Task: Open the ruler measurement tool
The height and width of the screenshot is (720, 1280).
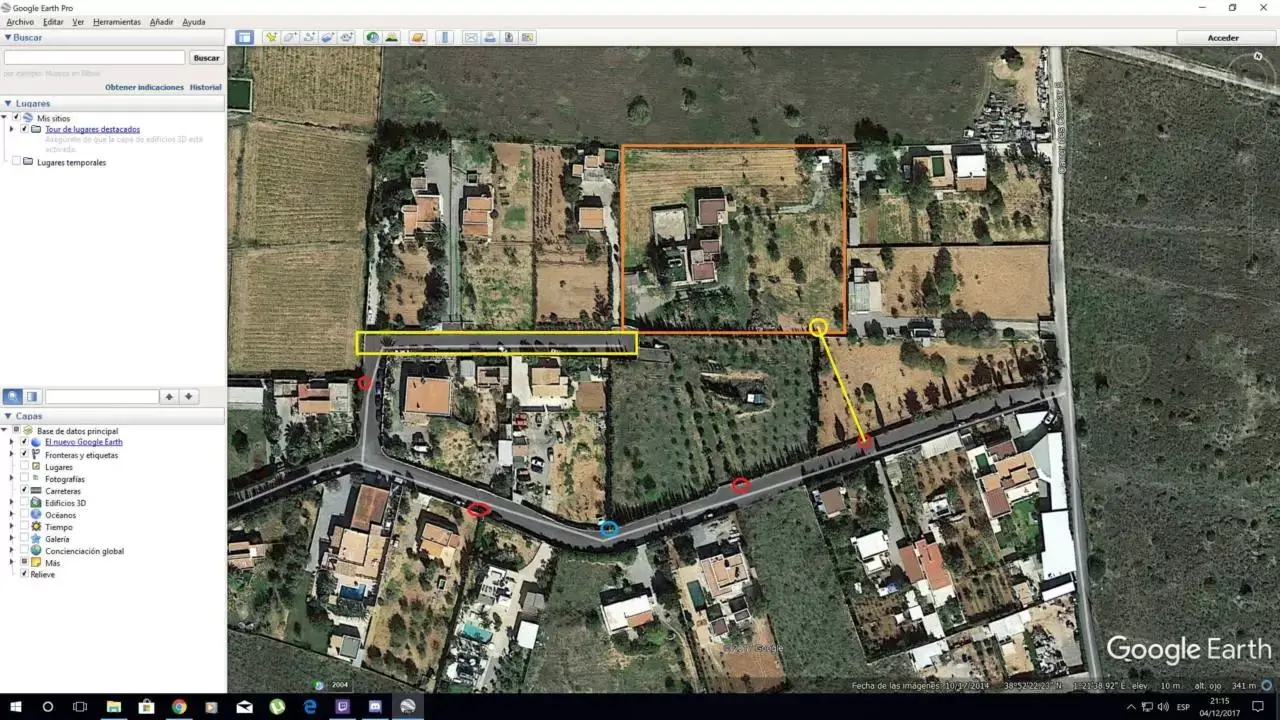Action: [445, 37]
